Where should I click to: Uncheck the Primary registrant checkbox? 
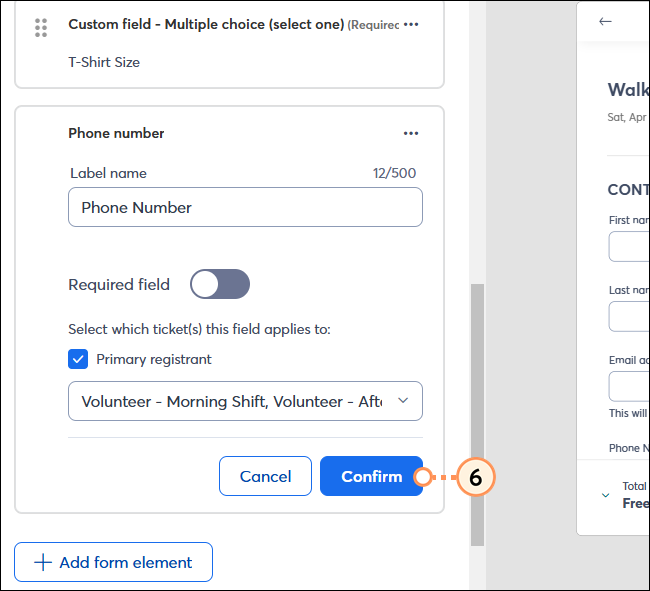(78, 359)
